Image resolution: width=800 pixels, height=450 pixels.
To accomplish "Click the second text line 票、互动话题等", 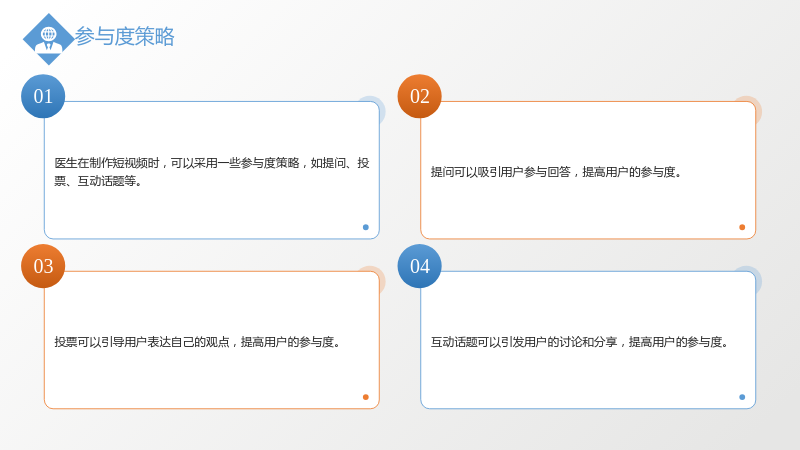I will [98, 181].
